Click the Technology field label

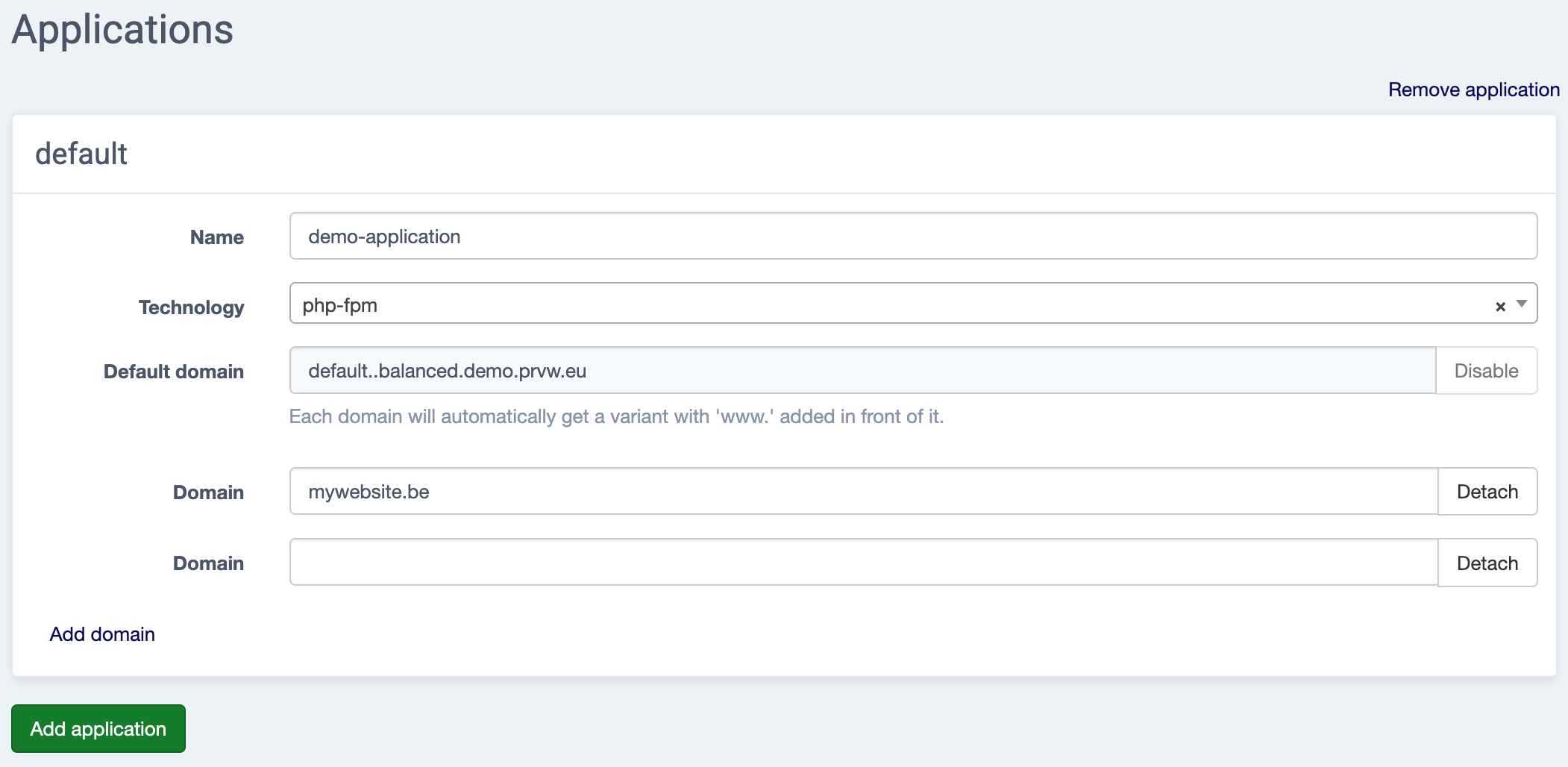(191, 307)
